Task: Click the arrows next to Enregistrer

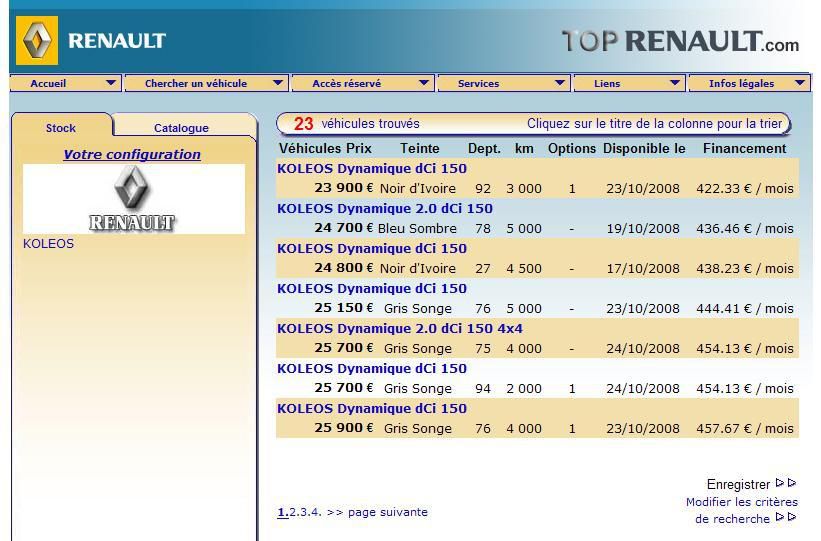Action: point(786,483)
